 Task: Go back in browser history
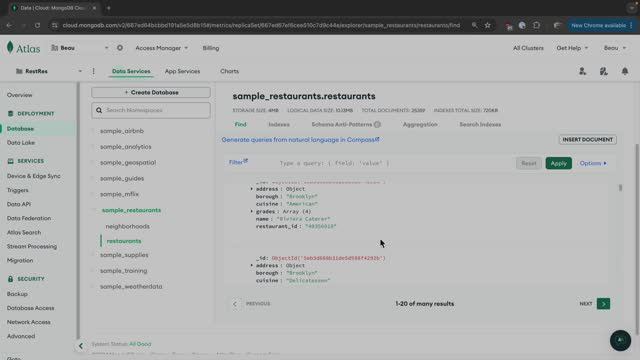(9, 25)
